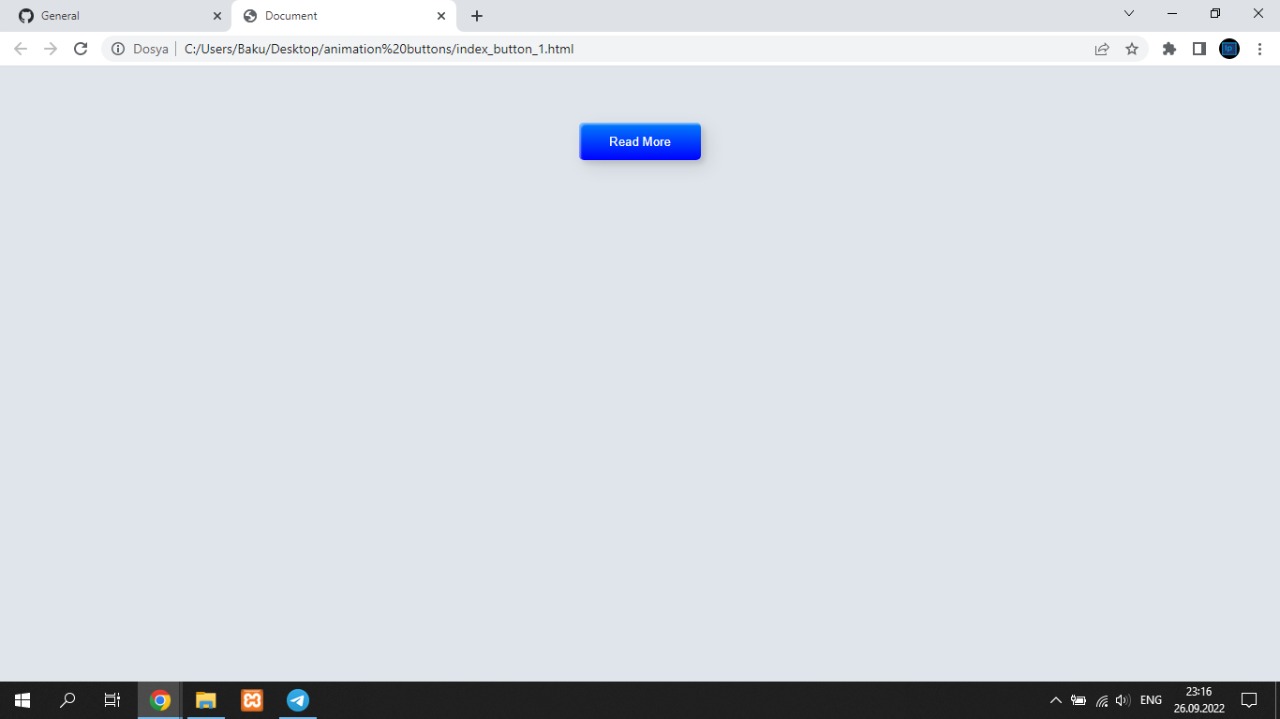The image size is (1280, 719).
Task: Click the speaker volume icon in system tray
Action: pyautogui.click(x=1122, y=700)
